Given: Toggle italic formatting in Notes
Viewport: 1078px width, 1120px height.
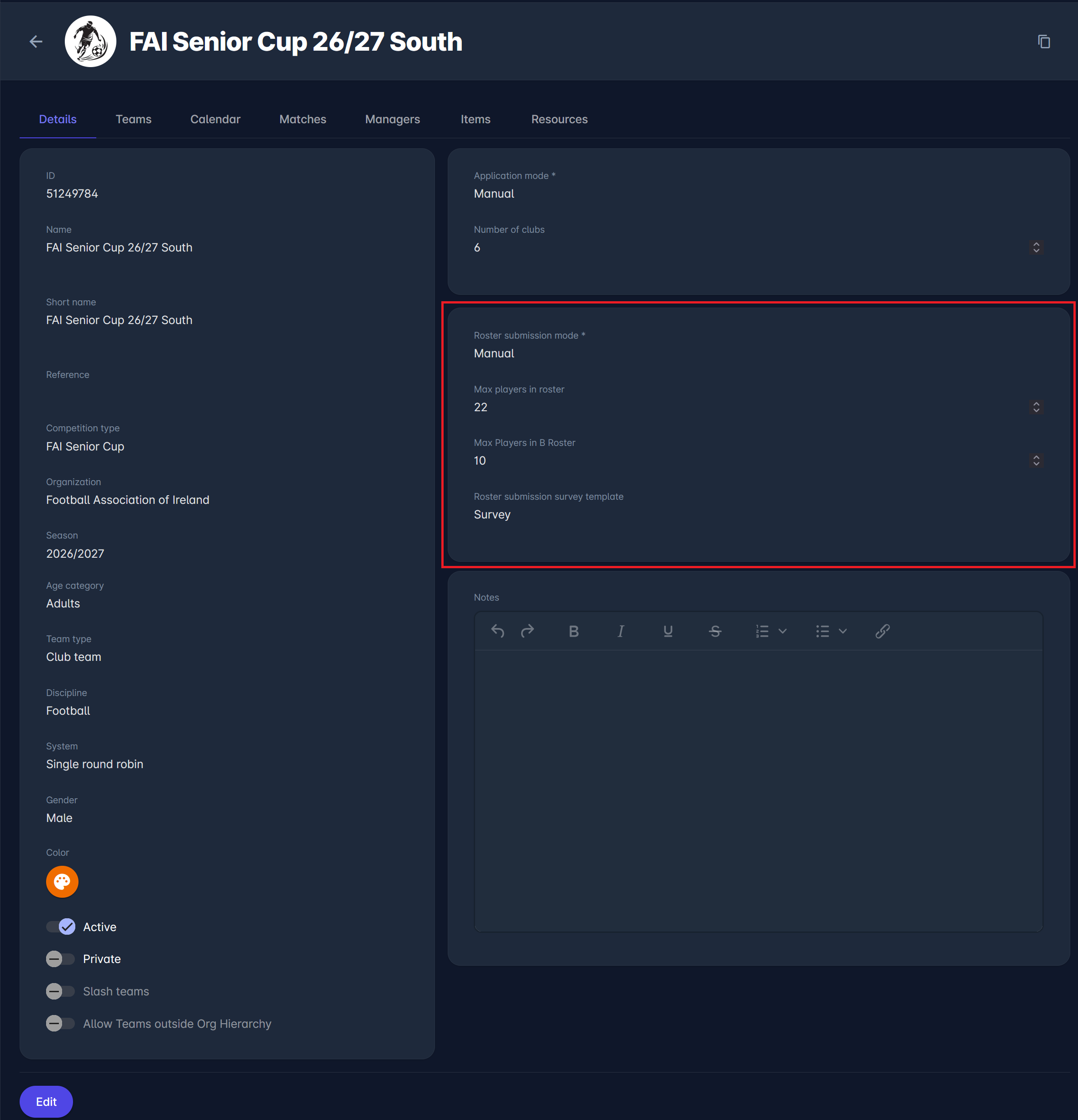Looking at the screenshot, I should [621, 631].
